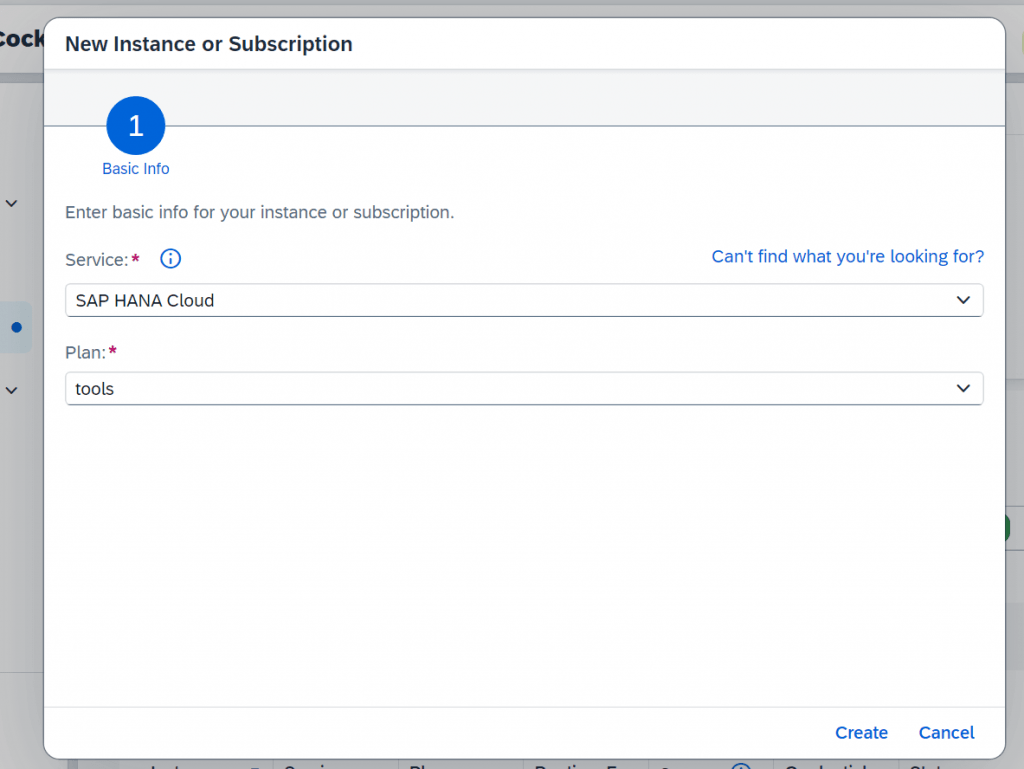Open the Plan dropdown arrow

tap(963, 388)
